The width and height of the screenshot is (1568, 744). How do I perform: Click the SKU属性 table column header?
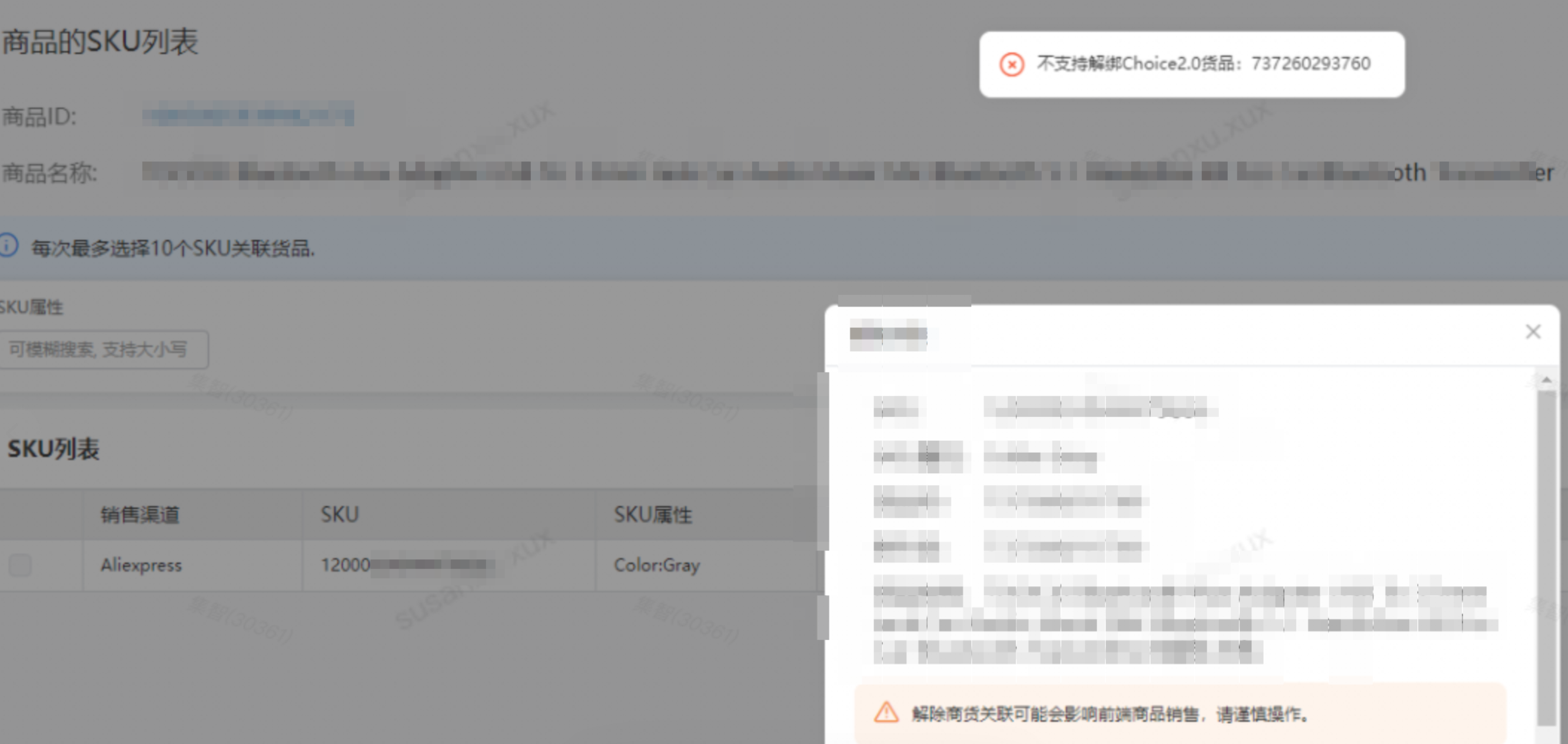pos(653,515)
